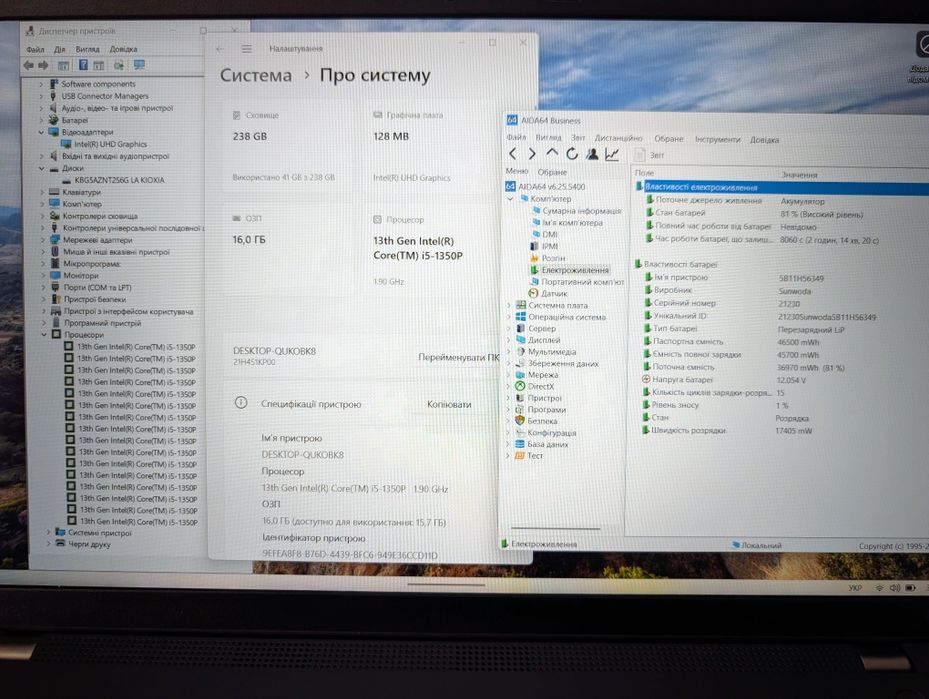
Task: Open Обране menu in AIDA64 menu bar
Action: 668,139
